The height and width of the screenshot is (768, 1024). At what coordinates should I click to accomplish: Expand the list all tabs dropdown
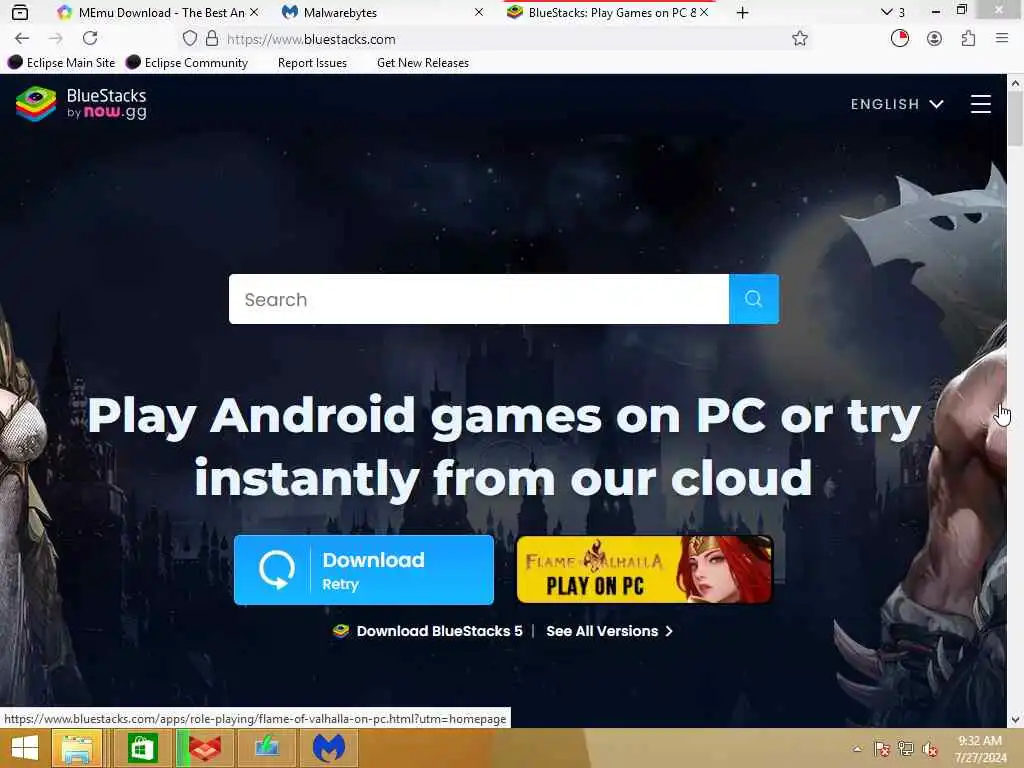pyautogui.click(x=892, y=12)
